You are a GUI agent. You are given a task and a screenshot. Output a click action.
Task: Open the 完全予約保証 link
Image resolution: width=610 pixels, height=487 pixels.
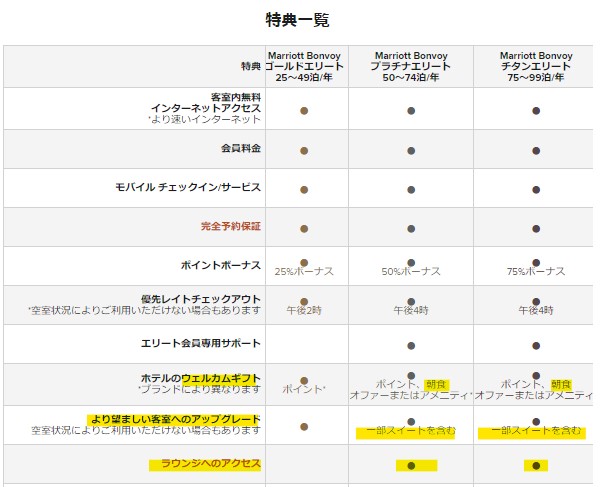click(231, 226)
